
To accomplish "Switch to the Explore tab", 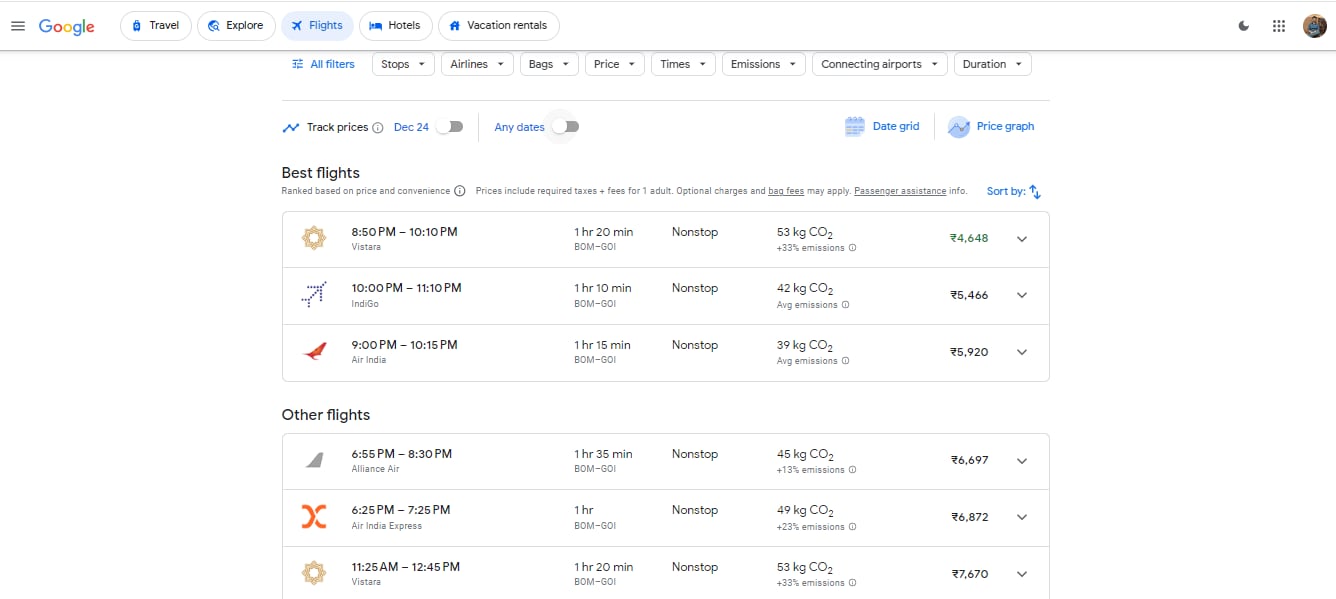I will click(x=236, y=26).
